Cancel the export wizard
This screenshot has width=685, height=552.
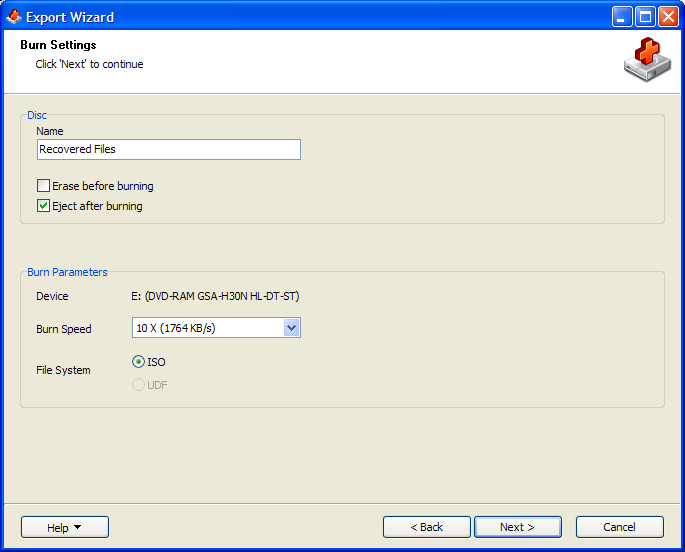click(619, 527)
